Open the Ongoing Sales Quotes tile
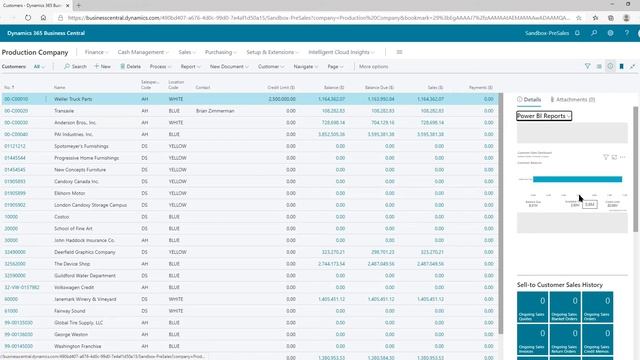 point(532,307)
